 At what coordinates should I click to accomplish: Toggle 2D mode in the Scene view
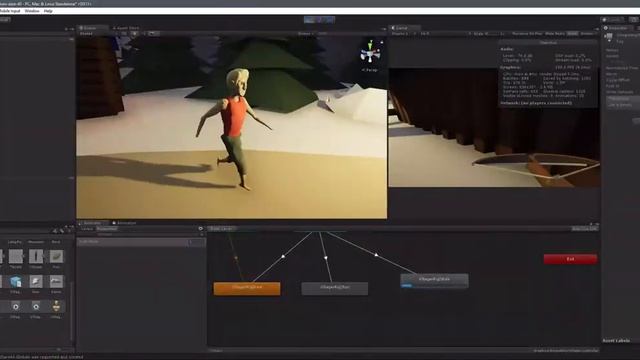pos(124,33)
